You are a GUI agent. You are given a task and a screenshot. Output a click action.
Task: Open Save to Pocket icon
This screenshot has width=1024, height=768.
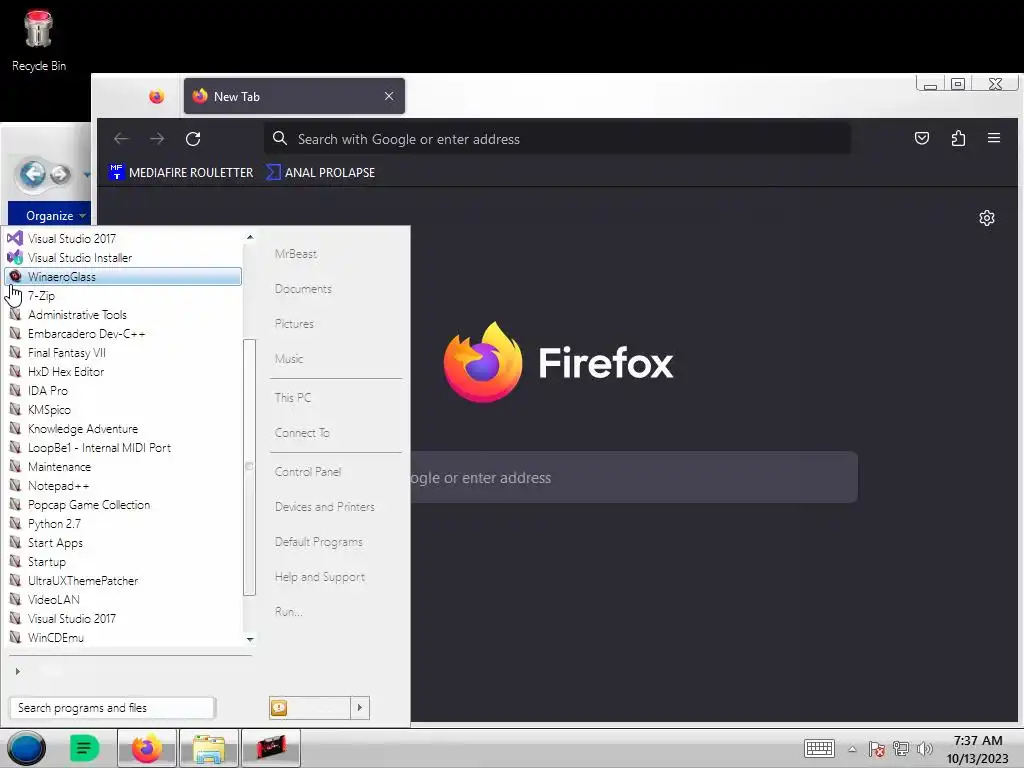pyautogui.click(x=921, y=138)
